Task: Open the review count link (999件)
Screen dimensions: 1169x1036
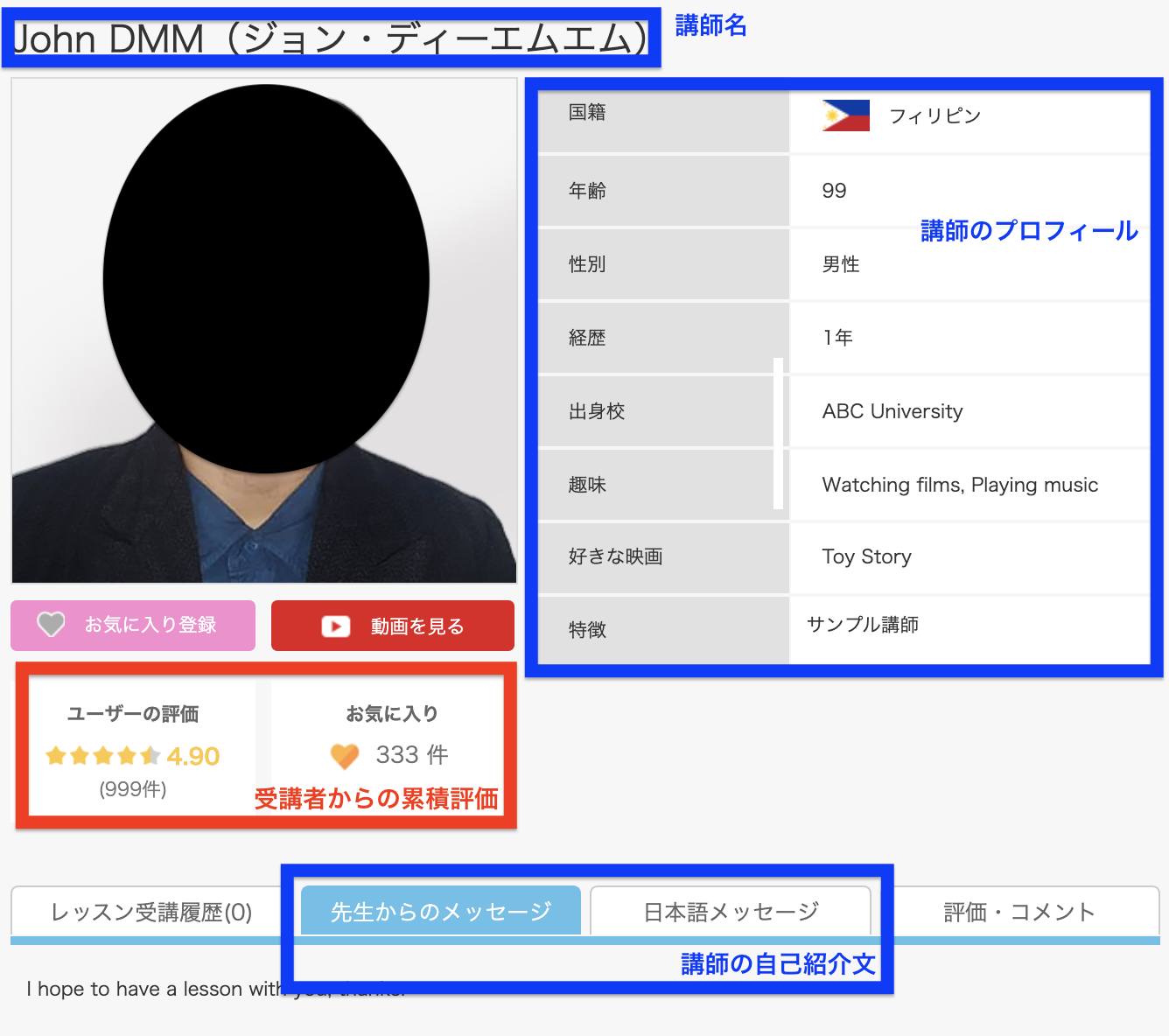Action: pyautogui.click(x=133, y=788)
